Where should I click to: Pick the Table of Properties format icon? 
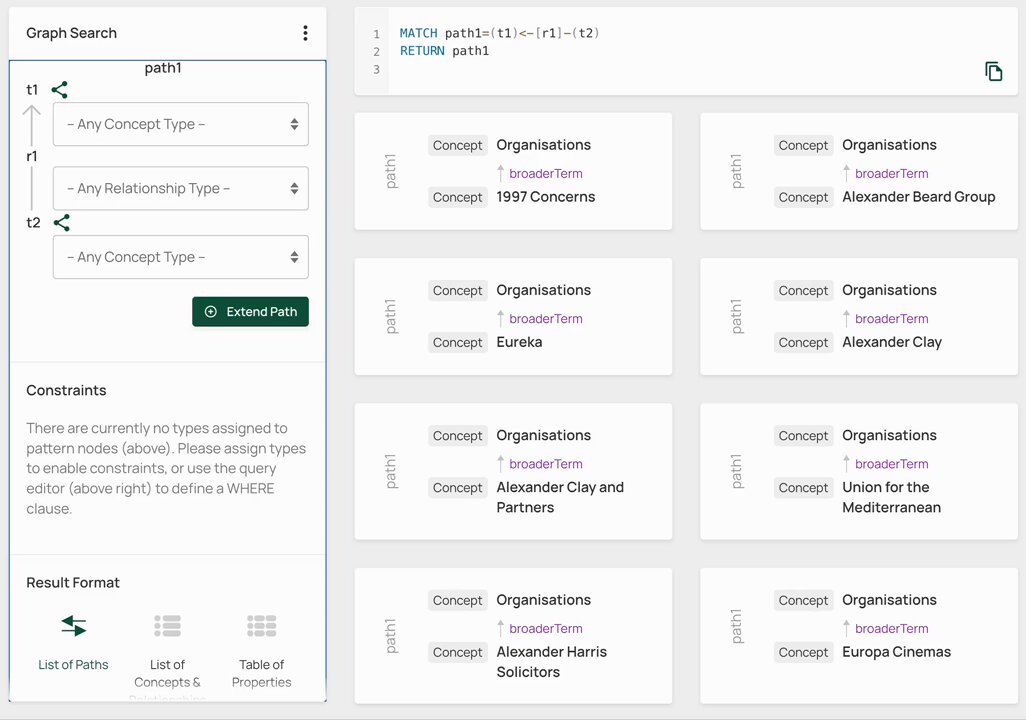(262, 626)
